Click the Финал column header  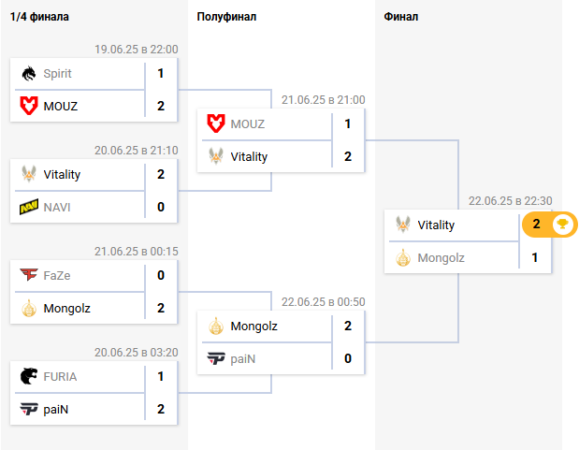[401, 17]
